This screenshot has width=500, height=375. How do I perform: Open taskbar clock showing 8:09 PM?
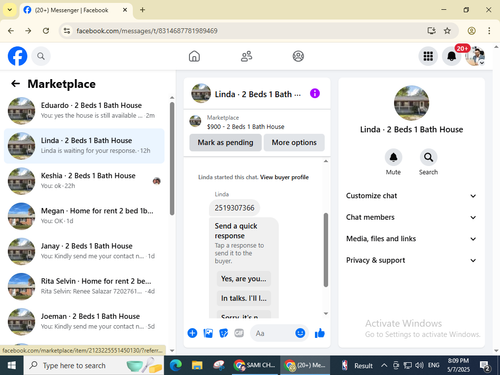coord(458,365)
